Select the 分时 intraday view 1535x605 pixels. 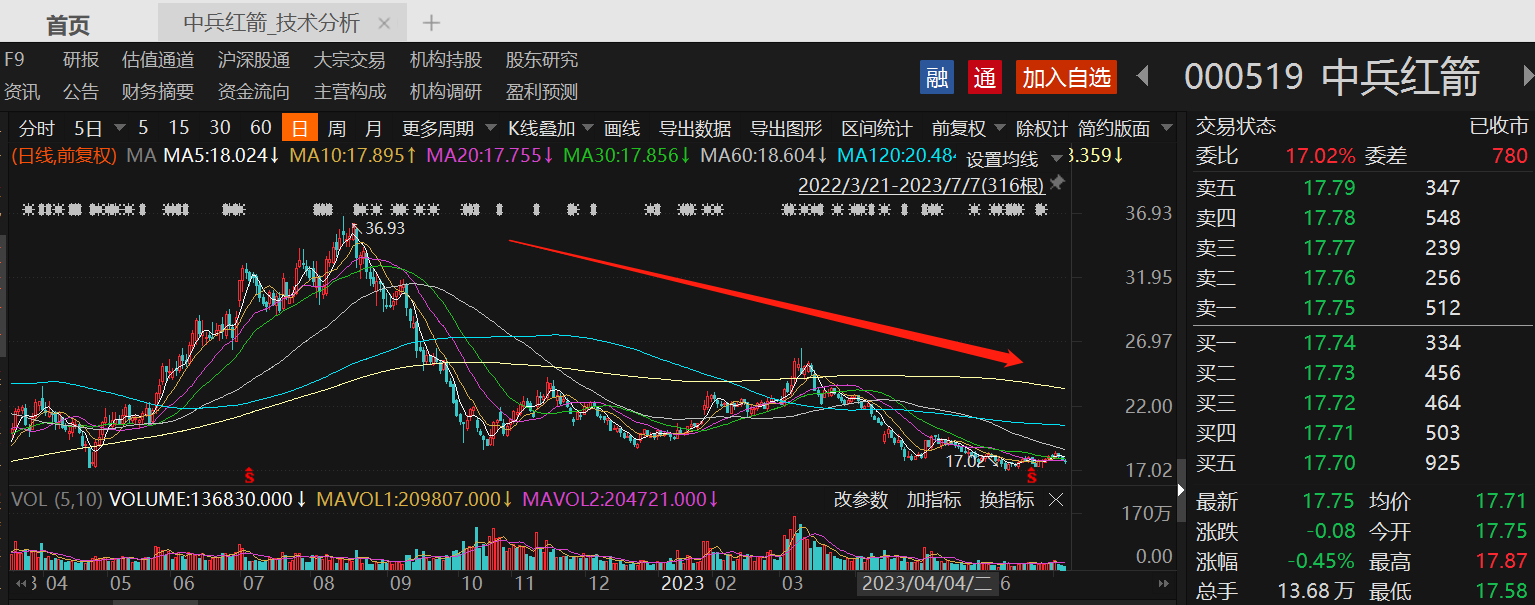37,128
